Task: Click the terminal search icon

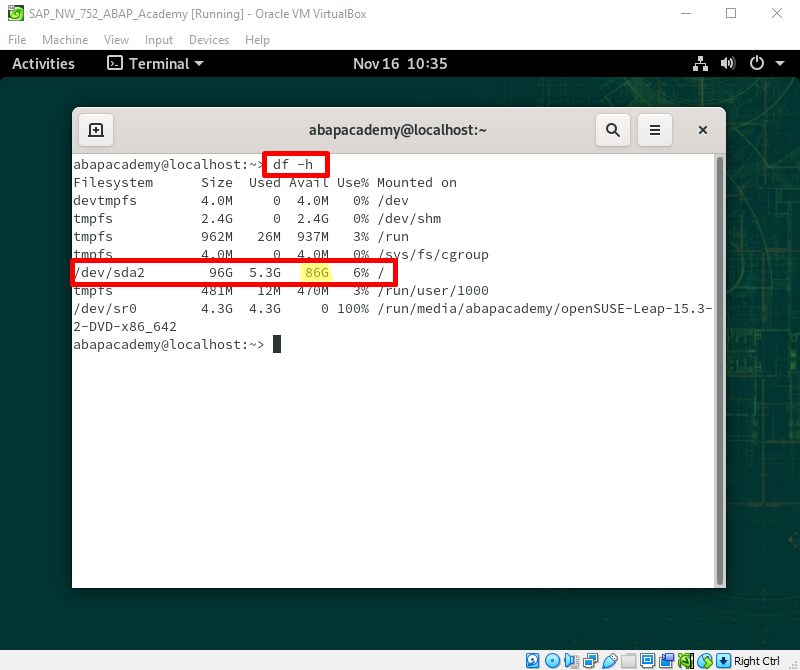Action: point(613,130)
